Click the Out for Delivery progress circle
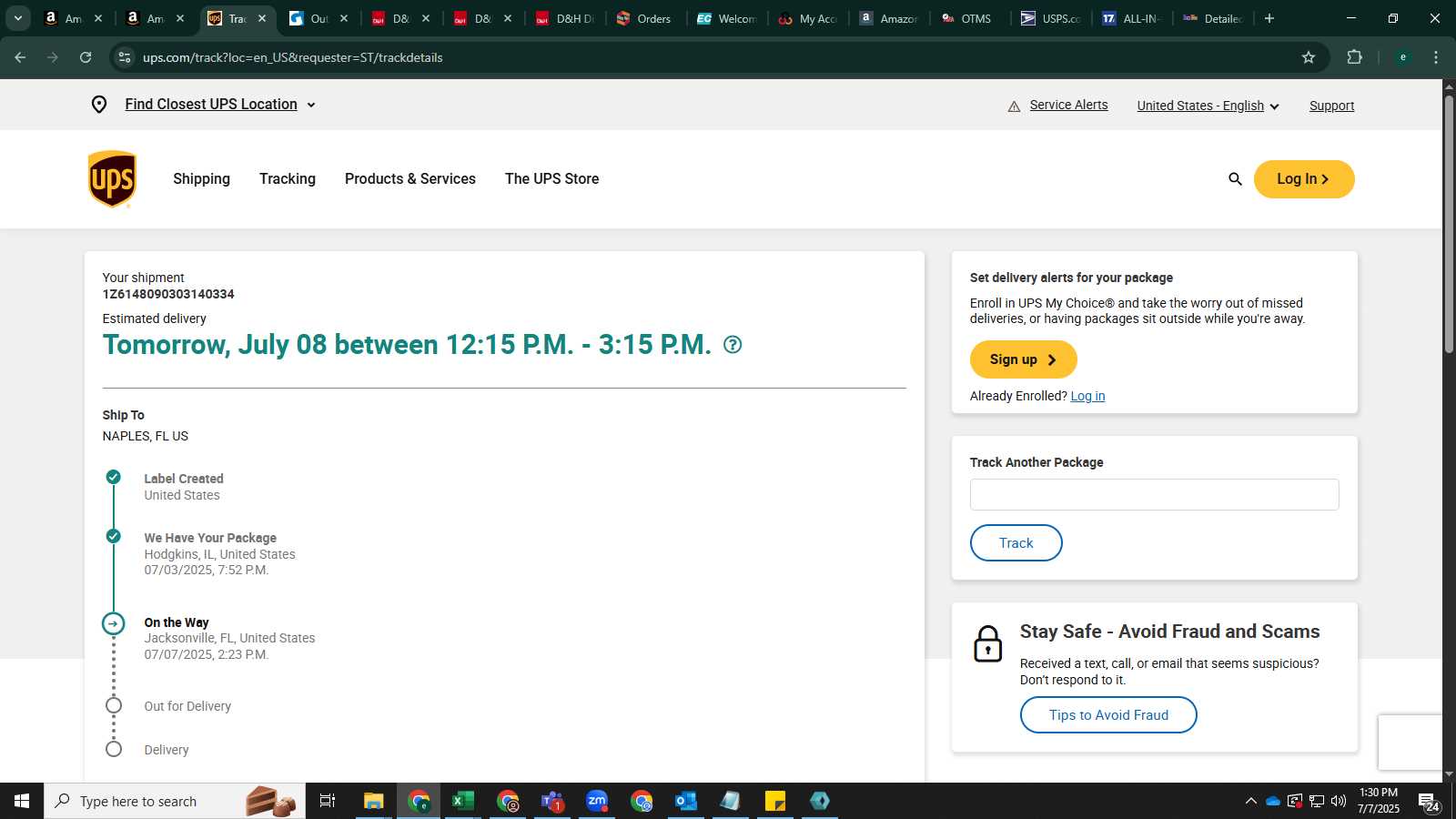The image size is (1456, 819). pyautogui.click(x=114, y=705)
